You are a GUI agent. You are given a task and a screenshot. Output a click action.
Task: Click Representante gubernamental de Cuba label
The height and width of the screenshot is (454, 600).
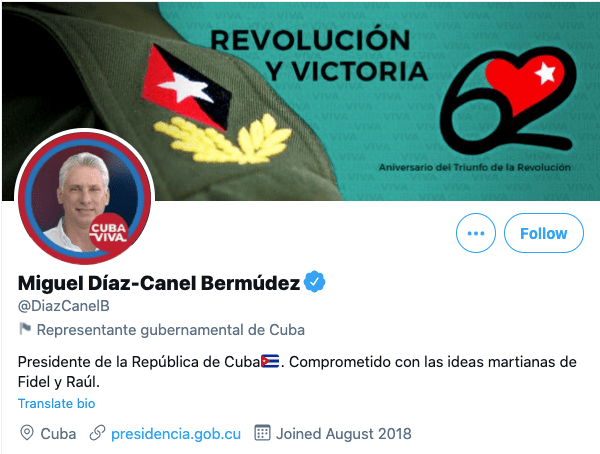[x=171, y=330]
